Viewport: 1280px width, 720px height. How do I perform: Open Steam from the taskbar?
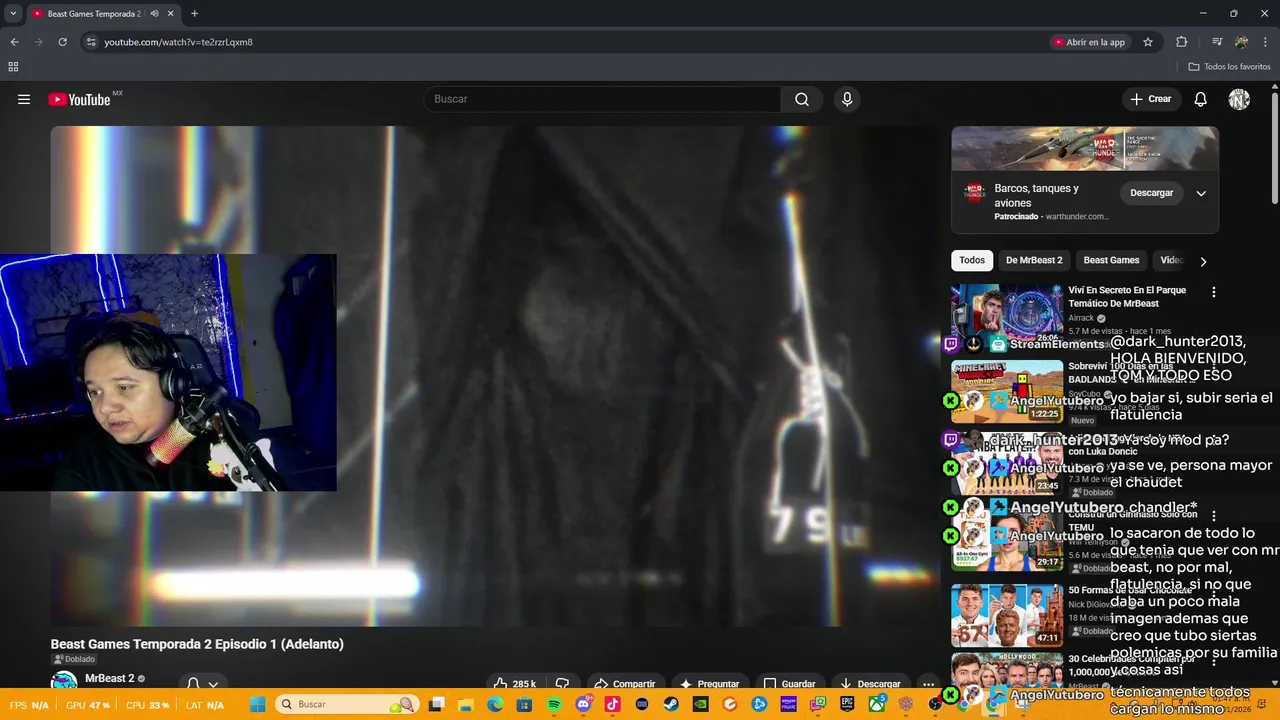pyautogui.click(x=670, y=704)
